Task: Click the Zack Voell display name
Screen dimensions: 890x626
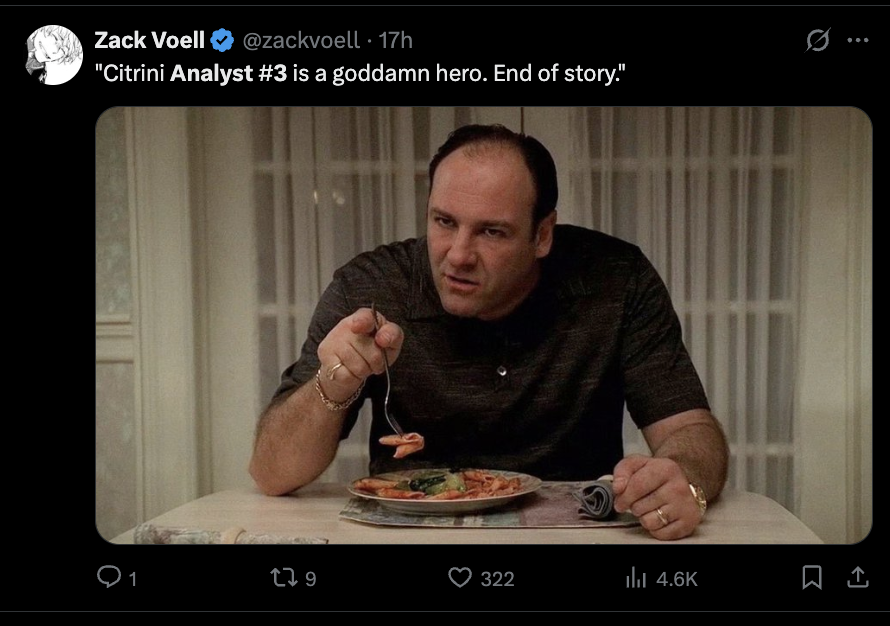Action: point(149,40)
